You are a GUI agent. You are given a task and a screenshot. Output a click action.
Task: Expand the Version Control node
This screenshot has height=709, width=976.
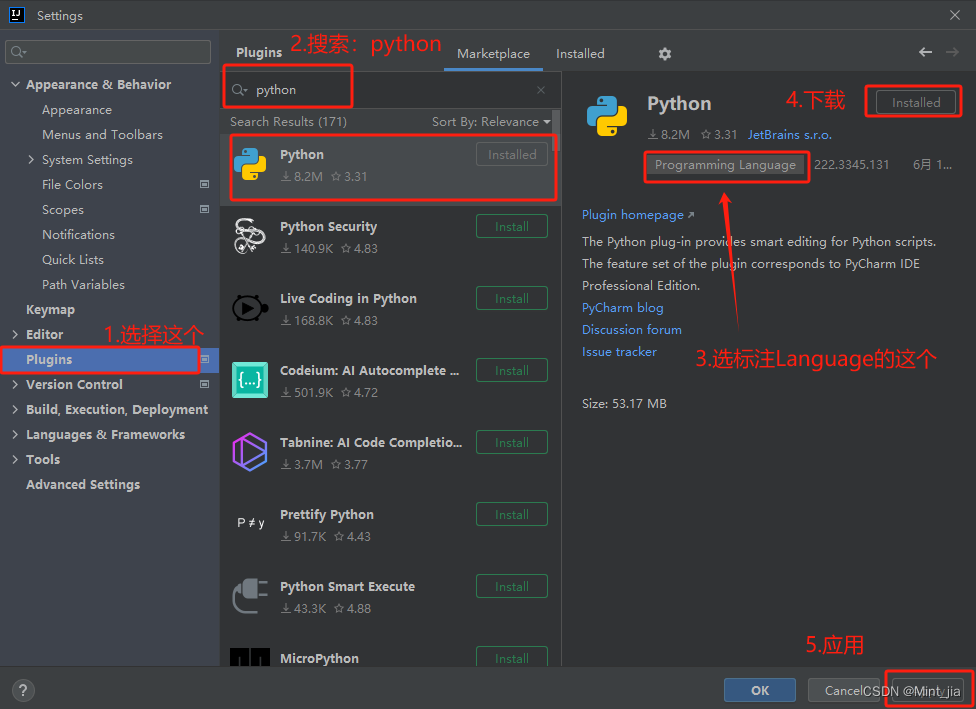(x=16, y=384)
